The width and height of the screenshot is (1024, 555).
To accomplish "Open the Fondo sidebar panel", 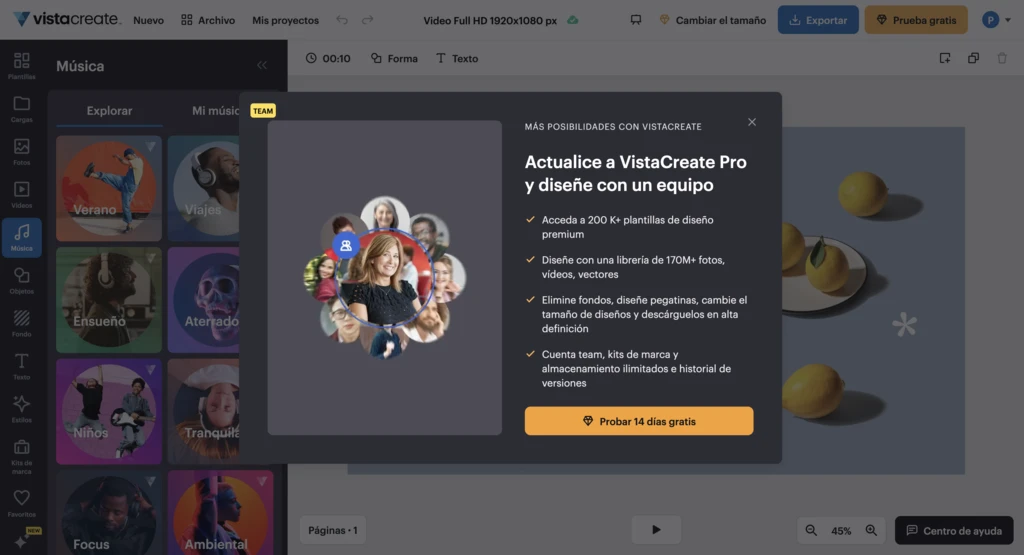I will coord(22,323).
